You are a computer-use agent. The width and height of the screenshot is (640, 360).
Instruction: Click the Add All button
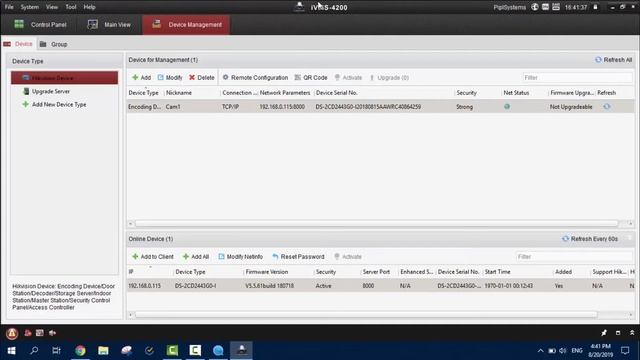196,257
